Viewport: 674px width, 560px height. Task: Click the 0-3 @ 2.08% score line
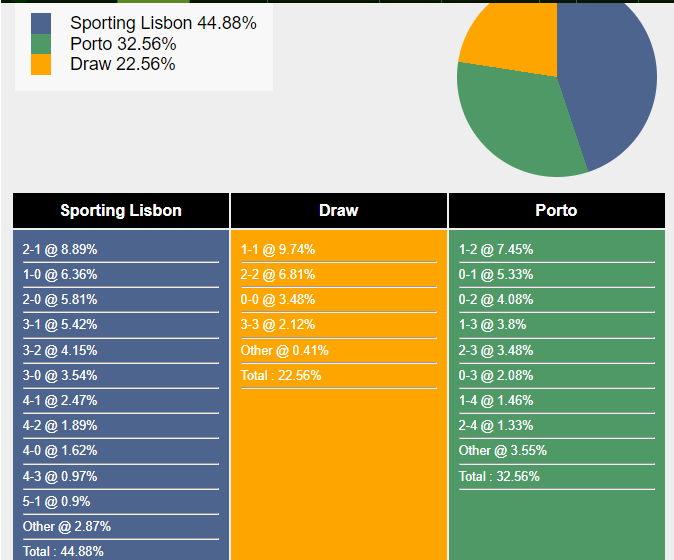[496, 375]
